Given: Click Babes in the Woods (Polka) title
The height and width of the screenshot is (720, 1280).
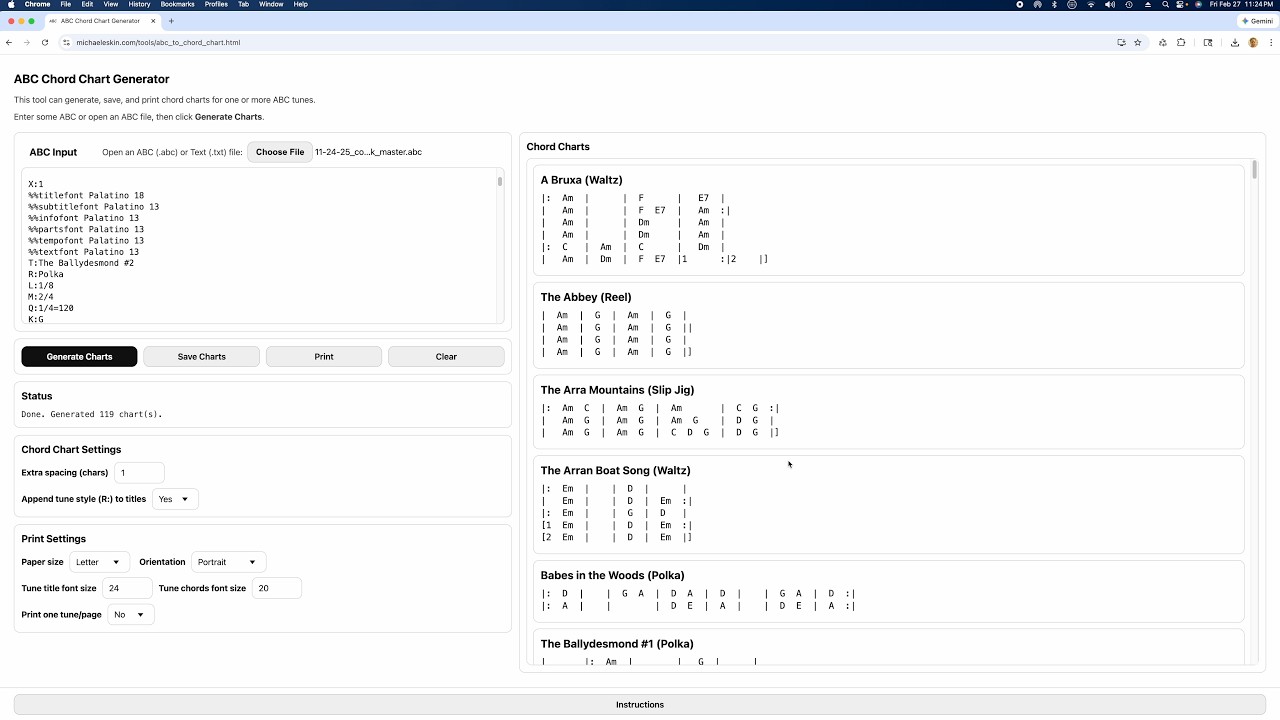Looking at the screenshot, I should point(612,575).
